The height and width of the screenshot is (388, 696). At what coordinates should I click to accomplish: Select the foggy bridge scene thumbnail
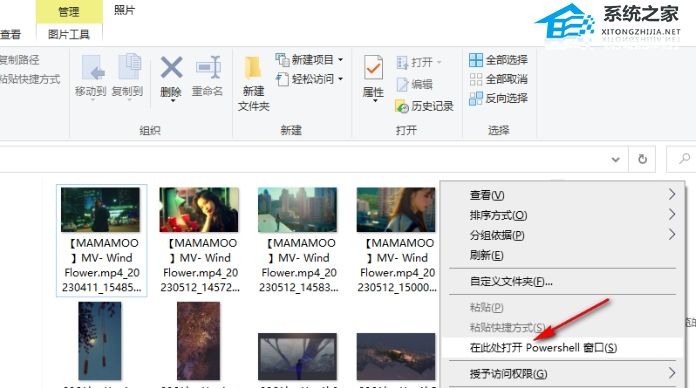tap(297, 356)
